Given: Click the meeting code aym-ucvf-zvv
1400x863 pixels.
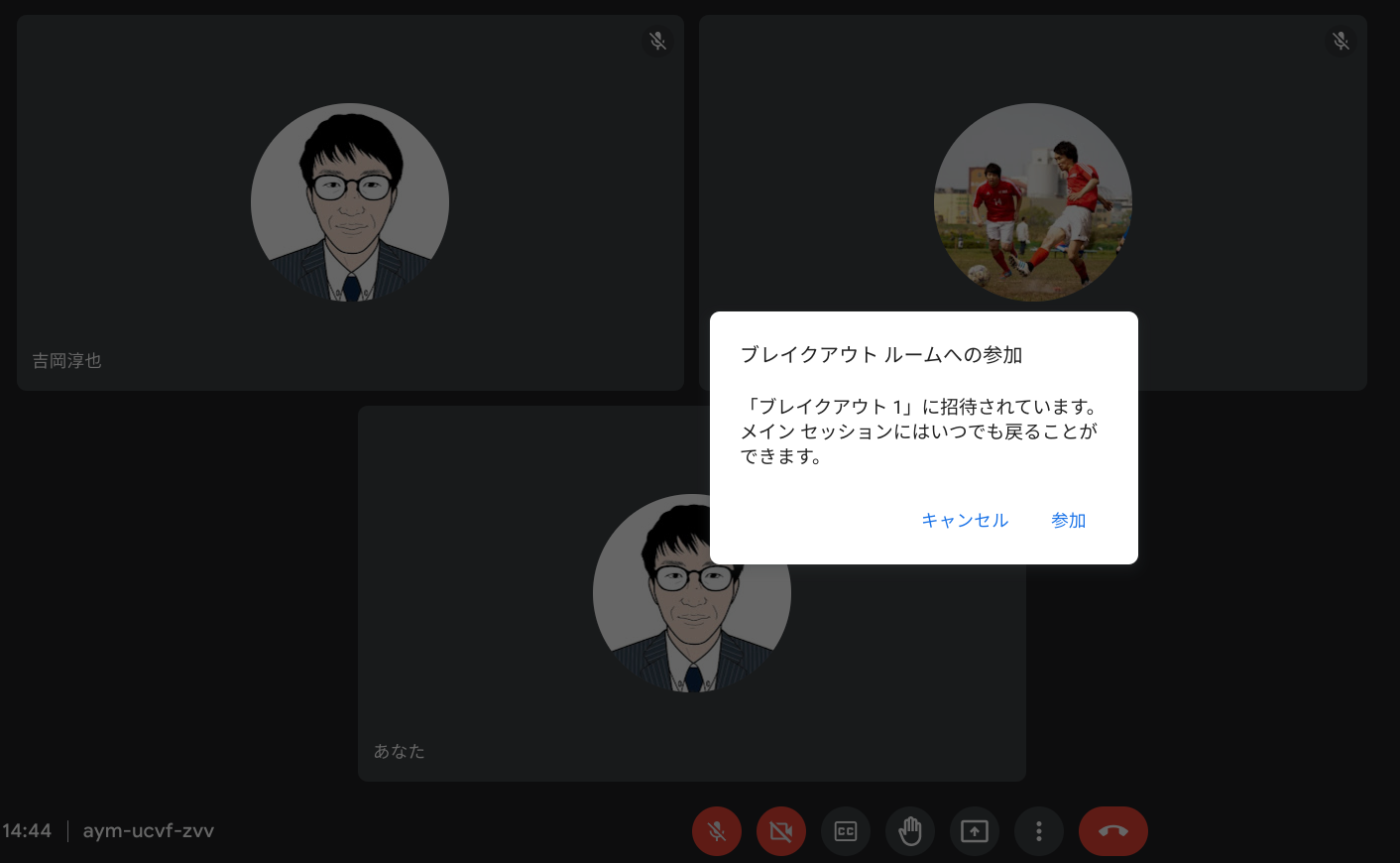Looking at the screenshot, I should coord(149,831).
